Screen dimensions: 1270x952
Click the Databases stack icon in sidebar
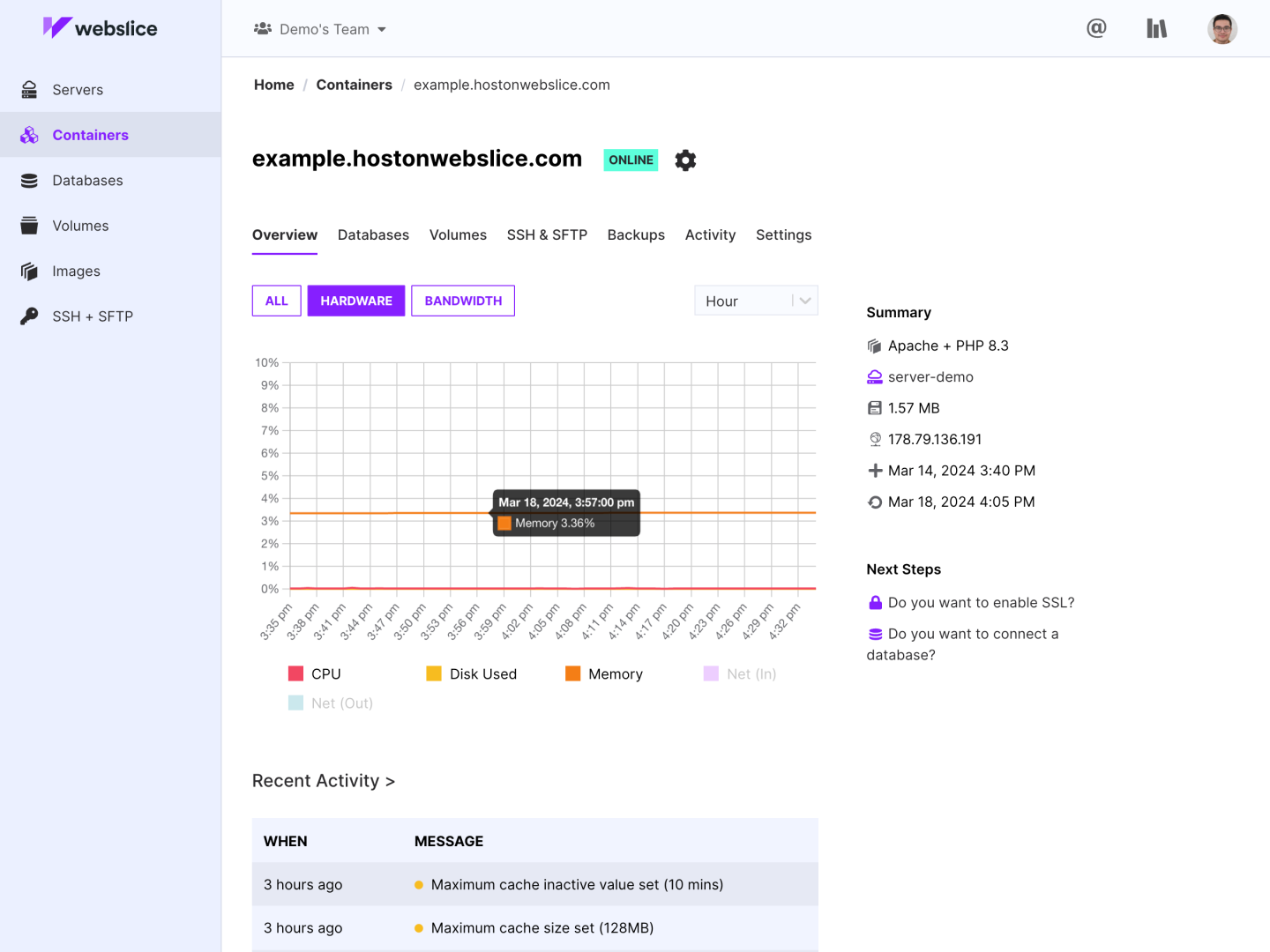tap(30, 181)
